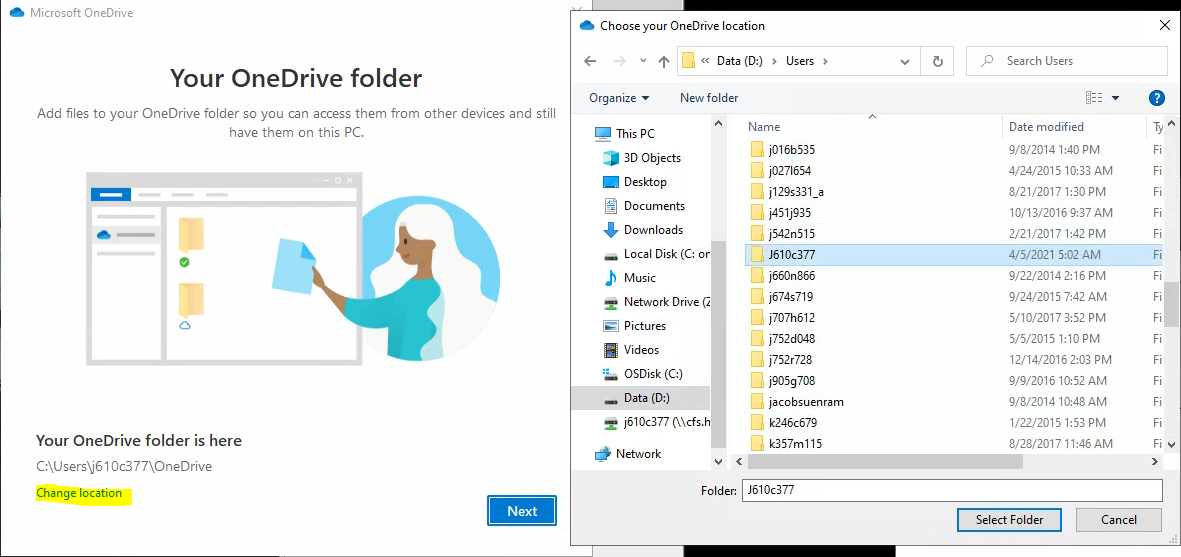Expand address bar history dropdown

click(x=905, y=62)
